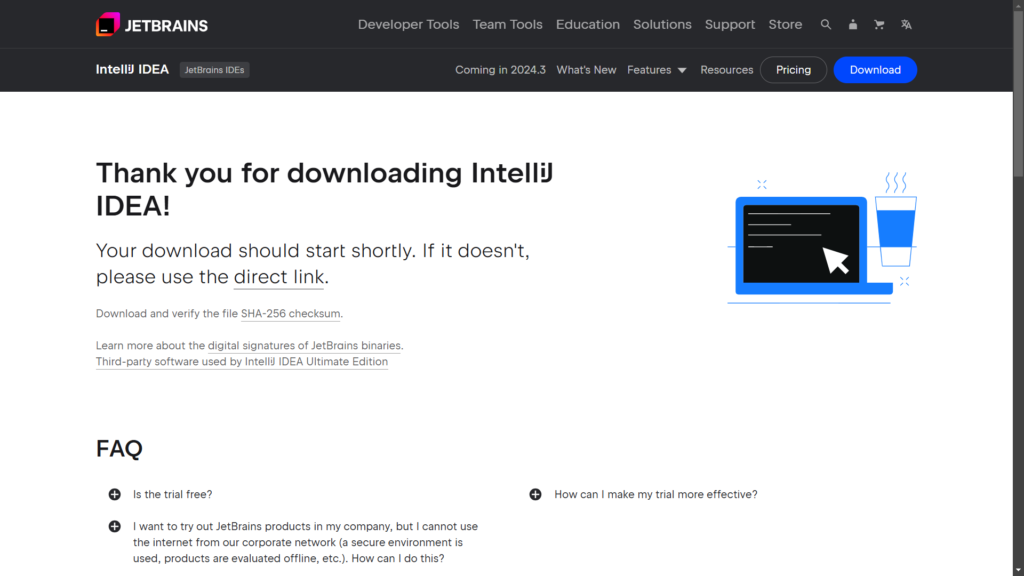Open the shopping cart icon
Image resolution: width=1024 pixels, height=576 pixels.
(879, 24)
